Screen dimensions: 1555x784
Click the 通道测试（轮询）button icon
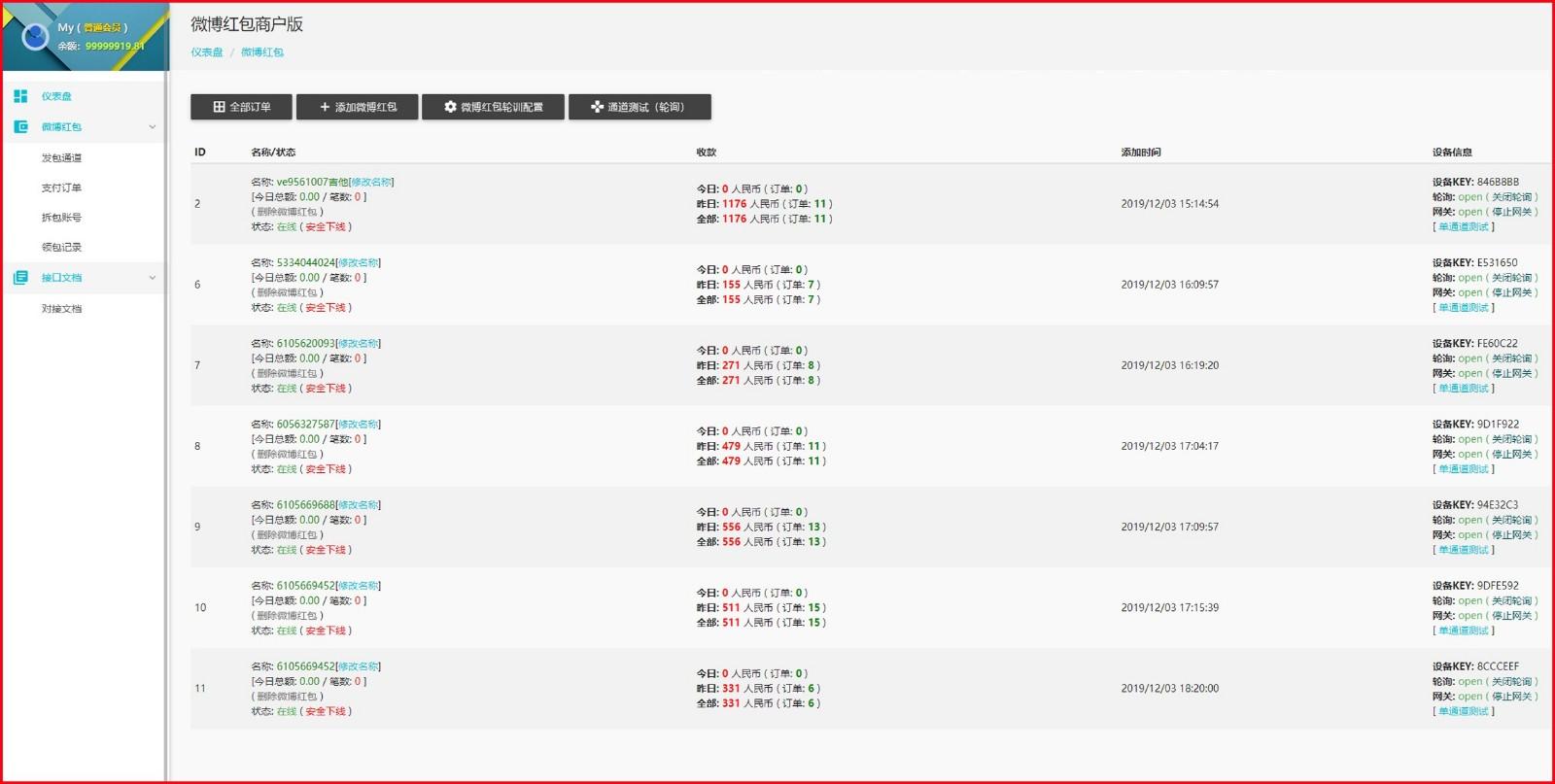(597, 107)
